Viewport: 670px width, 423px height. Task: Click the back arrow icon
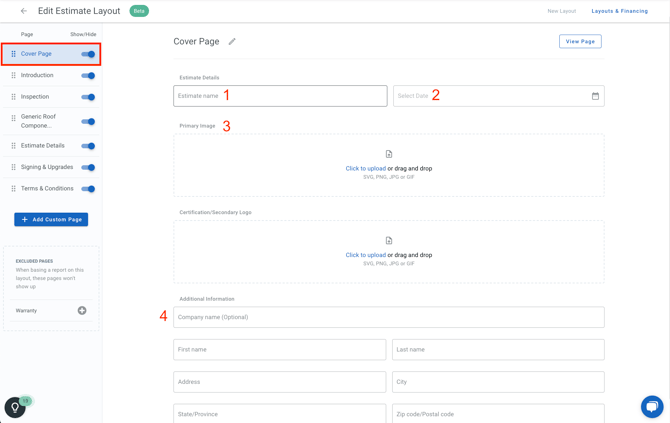[x=24, y=11]
